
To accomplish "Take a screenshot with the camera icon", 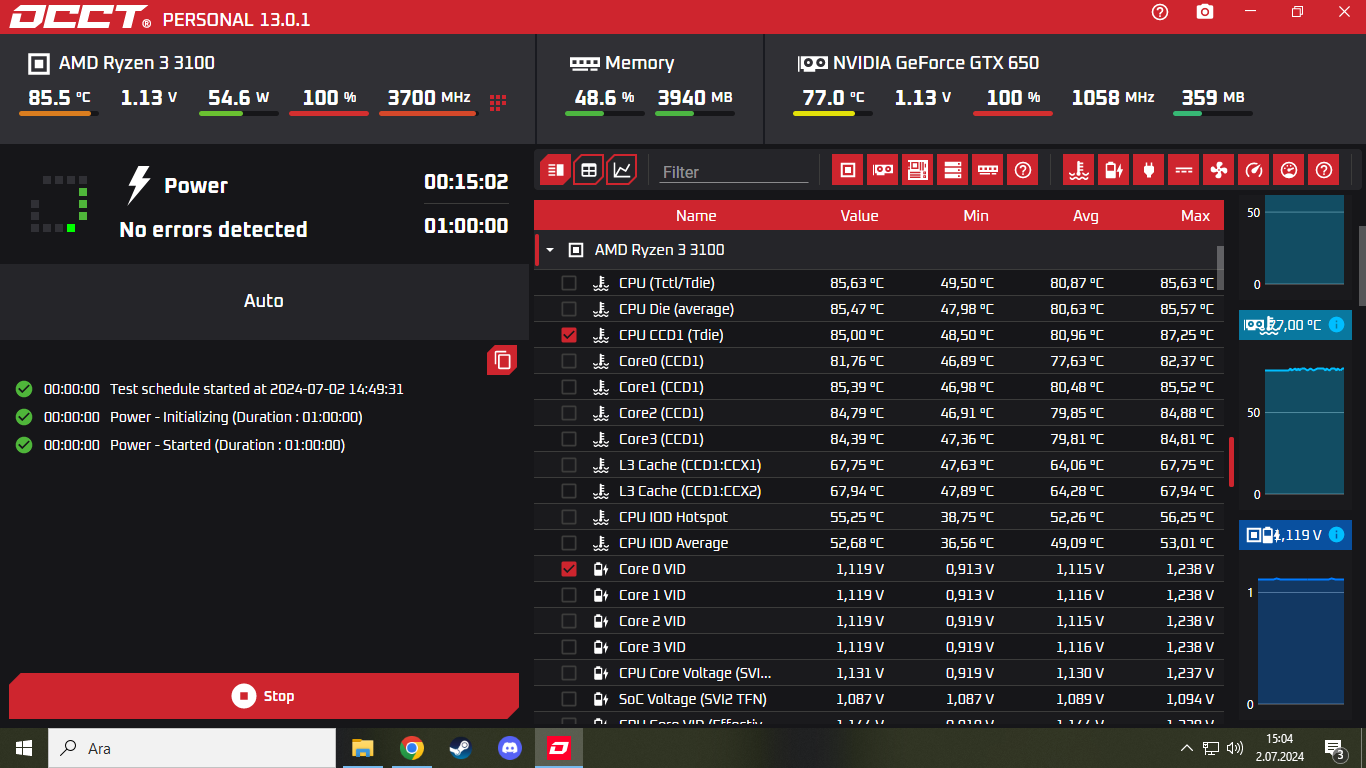I will [x=1205, y=12].
